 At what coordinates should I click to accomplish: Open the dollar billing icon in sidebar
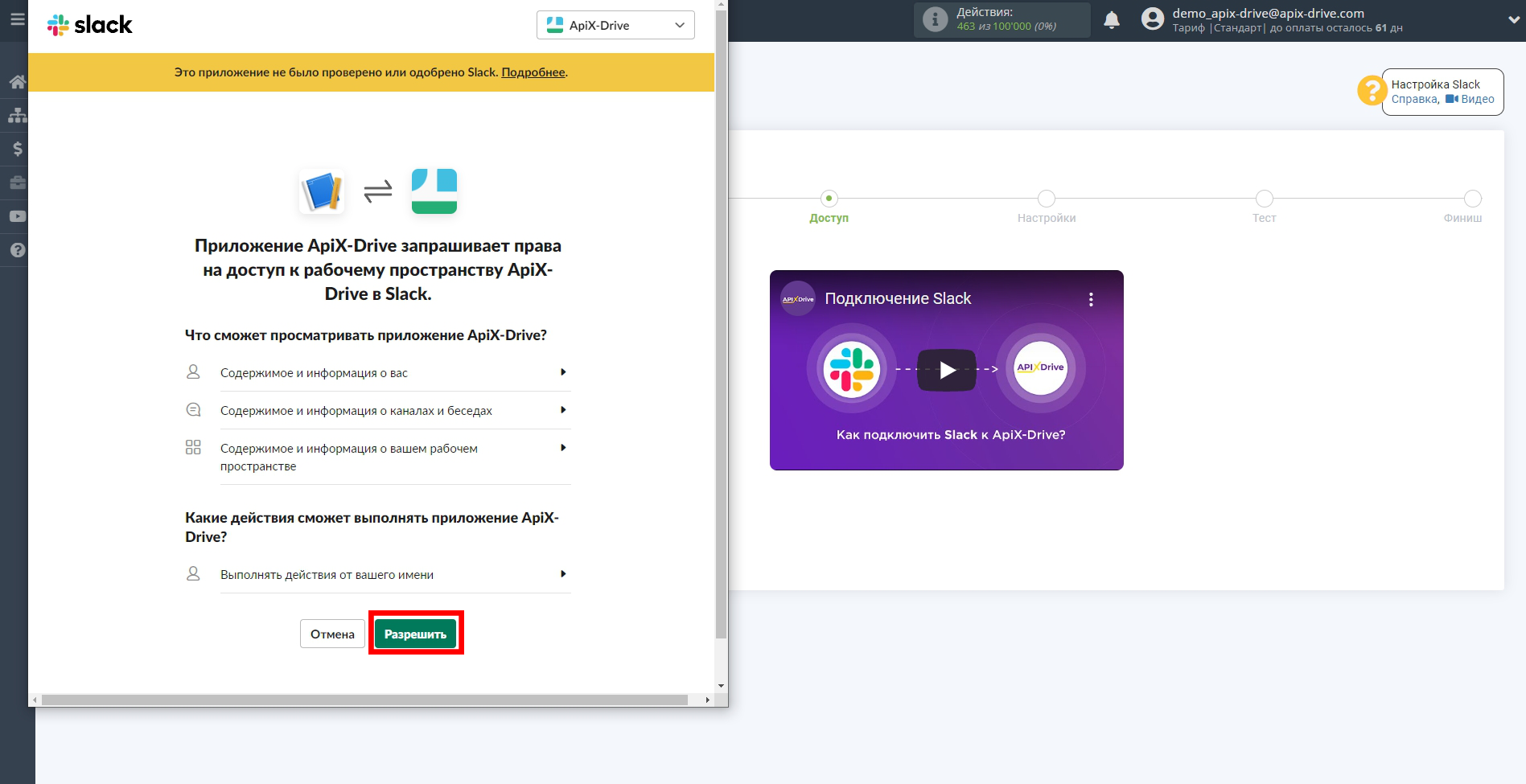(17, 149)
